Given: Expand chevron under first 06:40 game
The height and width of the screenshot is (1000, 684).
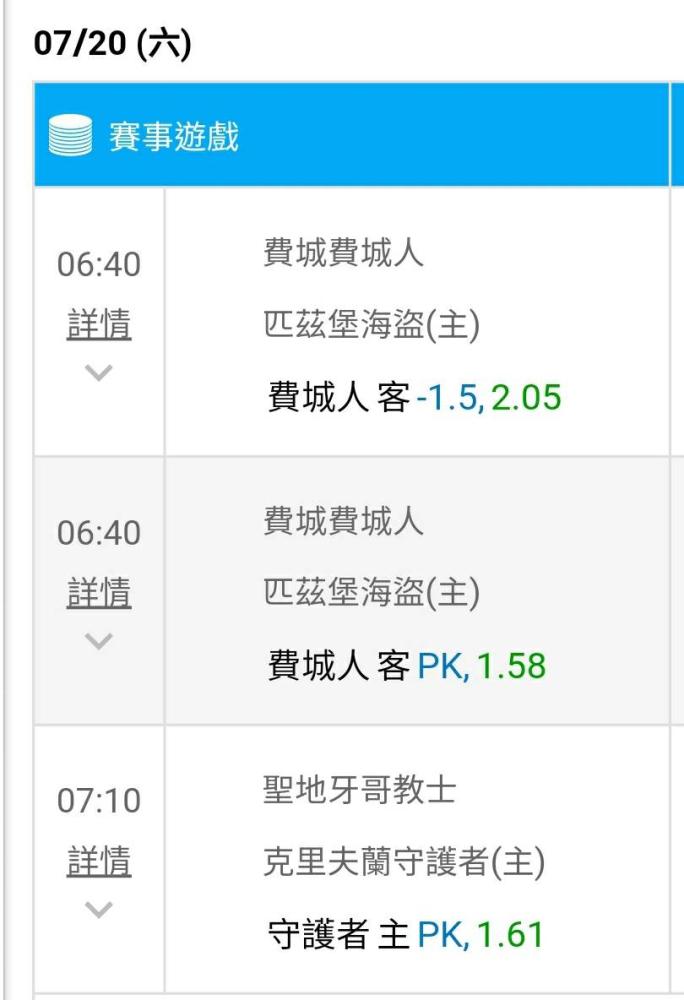Looking at the screenshot, I should (99, 372).
